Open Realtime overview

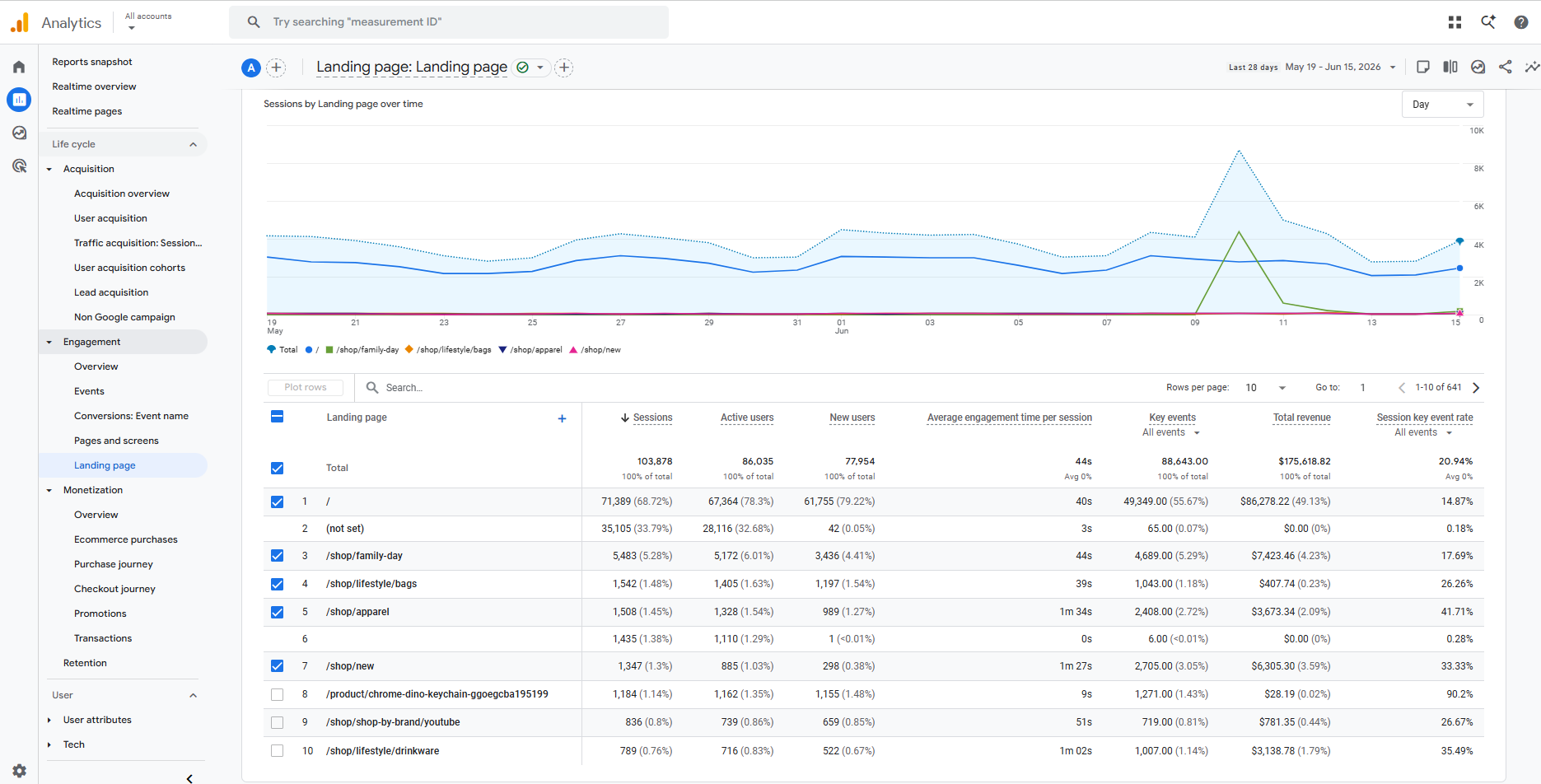pyautogui.click(x=94, y=86)
